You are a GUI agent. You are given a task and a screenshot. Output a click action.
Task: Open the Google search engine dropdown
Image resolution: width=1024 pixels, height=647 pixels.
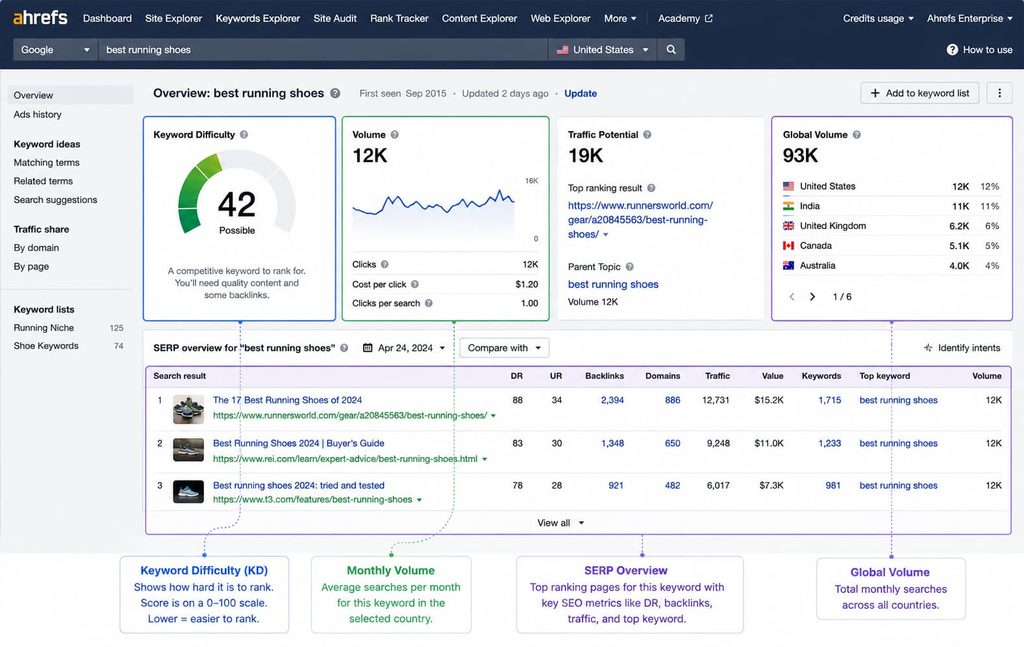[x=56, y=50]
